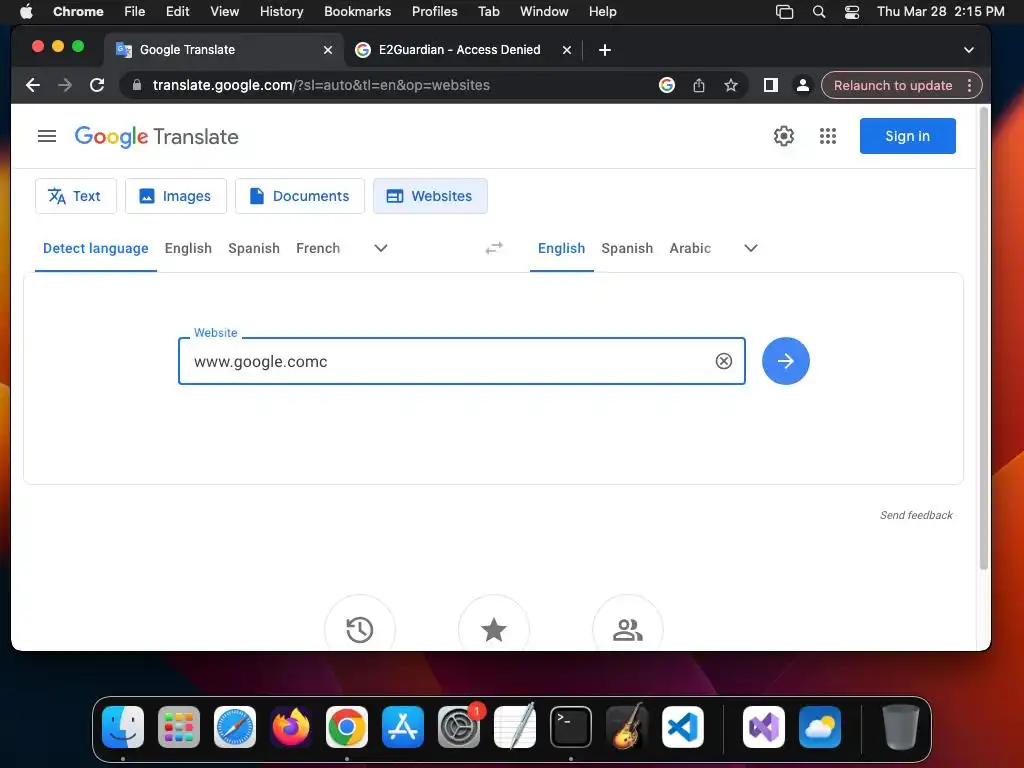
Task: Open Translate settings gear icon
Action: 784,136
